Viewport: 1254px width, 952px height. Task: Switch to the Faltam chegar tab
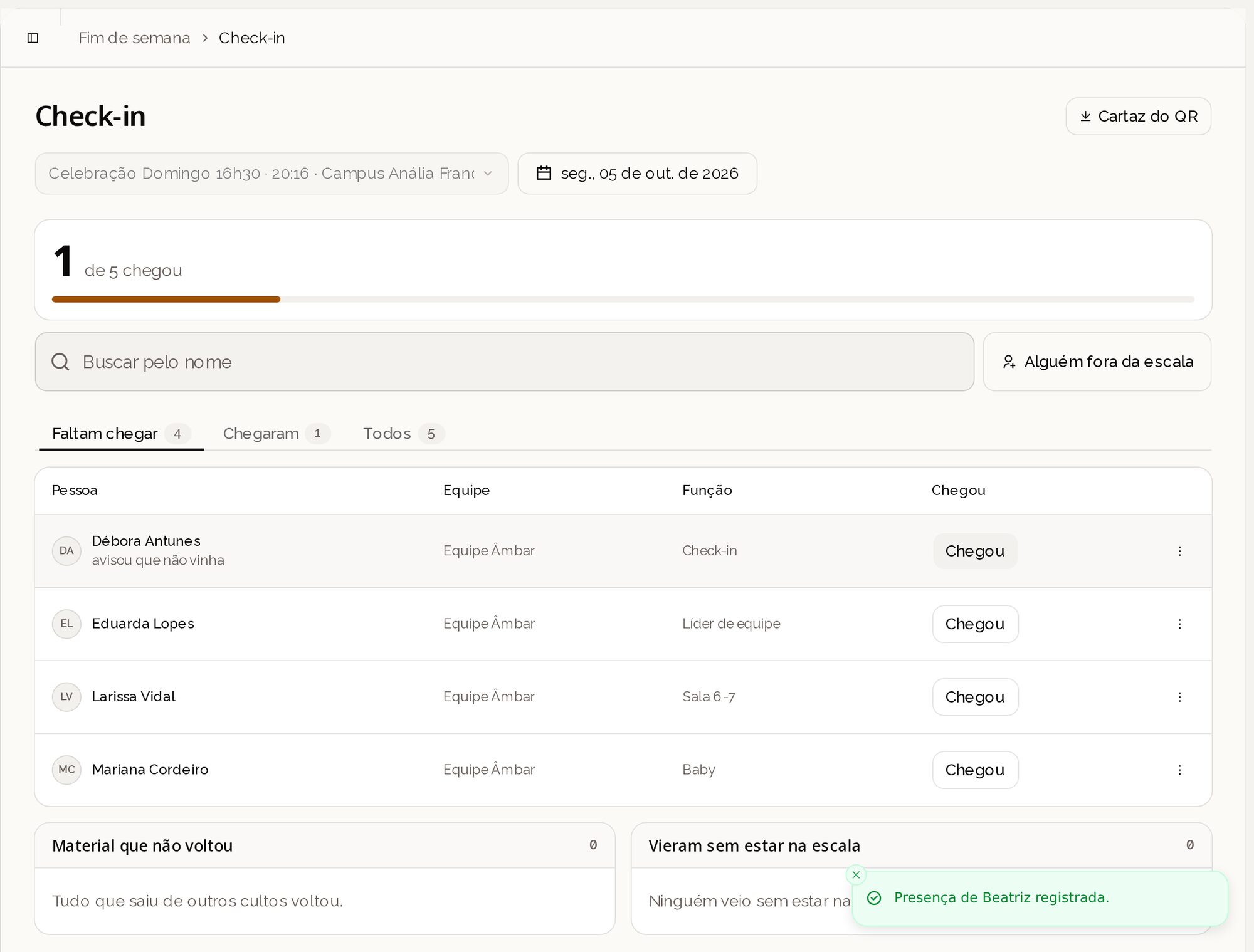pyautogui.click(x=122, y=434)
